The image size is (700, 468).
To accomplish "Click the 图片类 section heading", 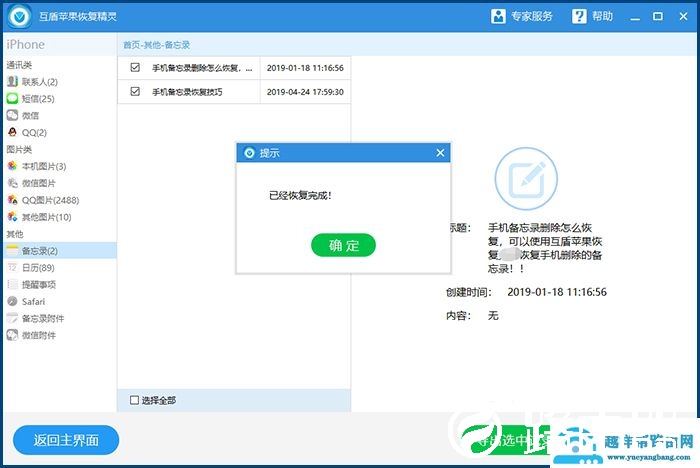I will [x=19, y=150].
